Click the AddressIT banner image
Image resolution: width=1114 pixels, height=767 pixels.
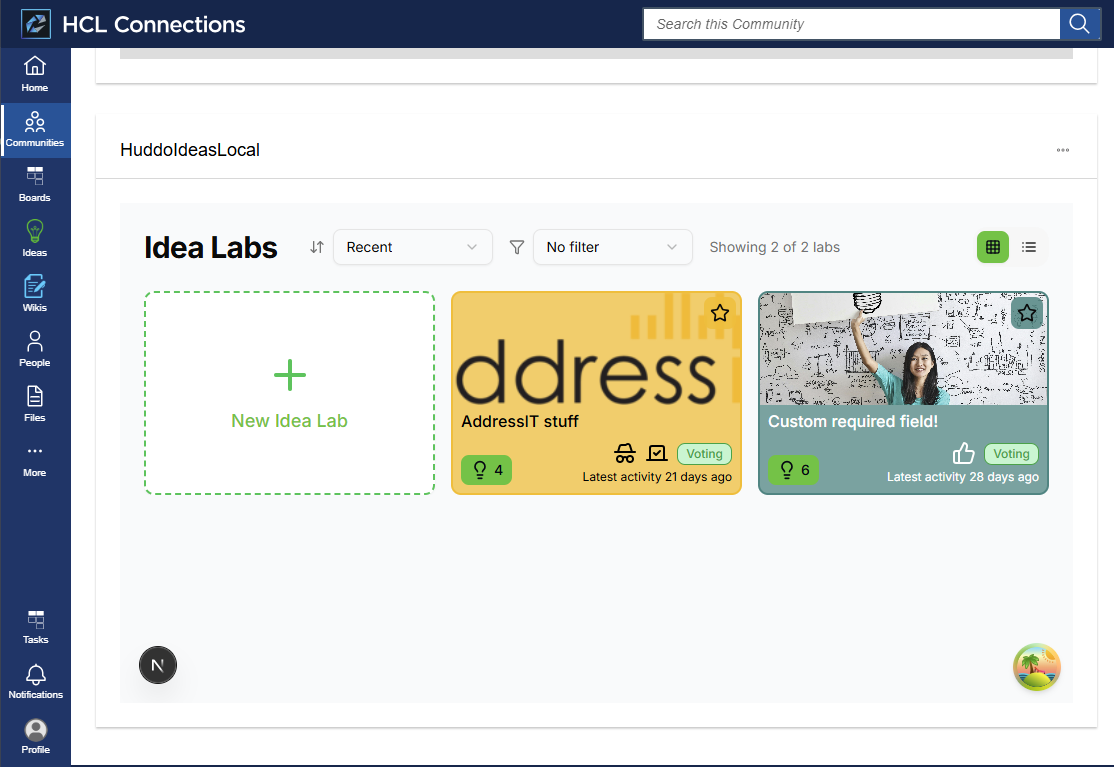click(596, 349)
